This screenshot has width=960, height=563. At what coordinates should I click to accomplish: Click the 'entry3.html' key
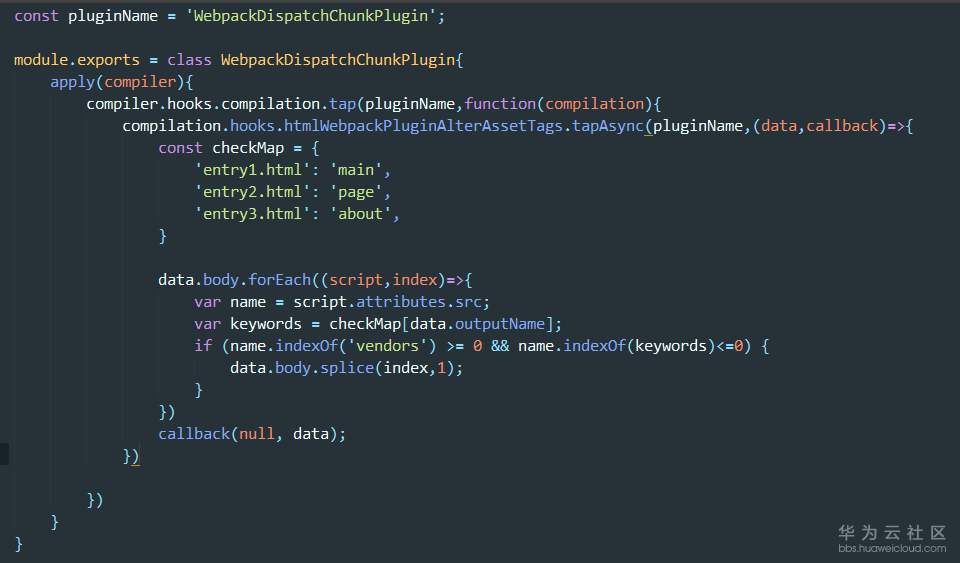tap(252, 214)
